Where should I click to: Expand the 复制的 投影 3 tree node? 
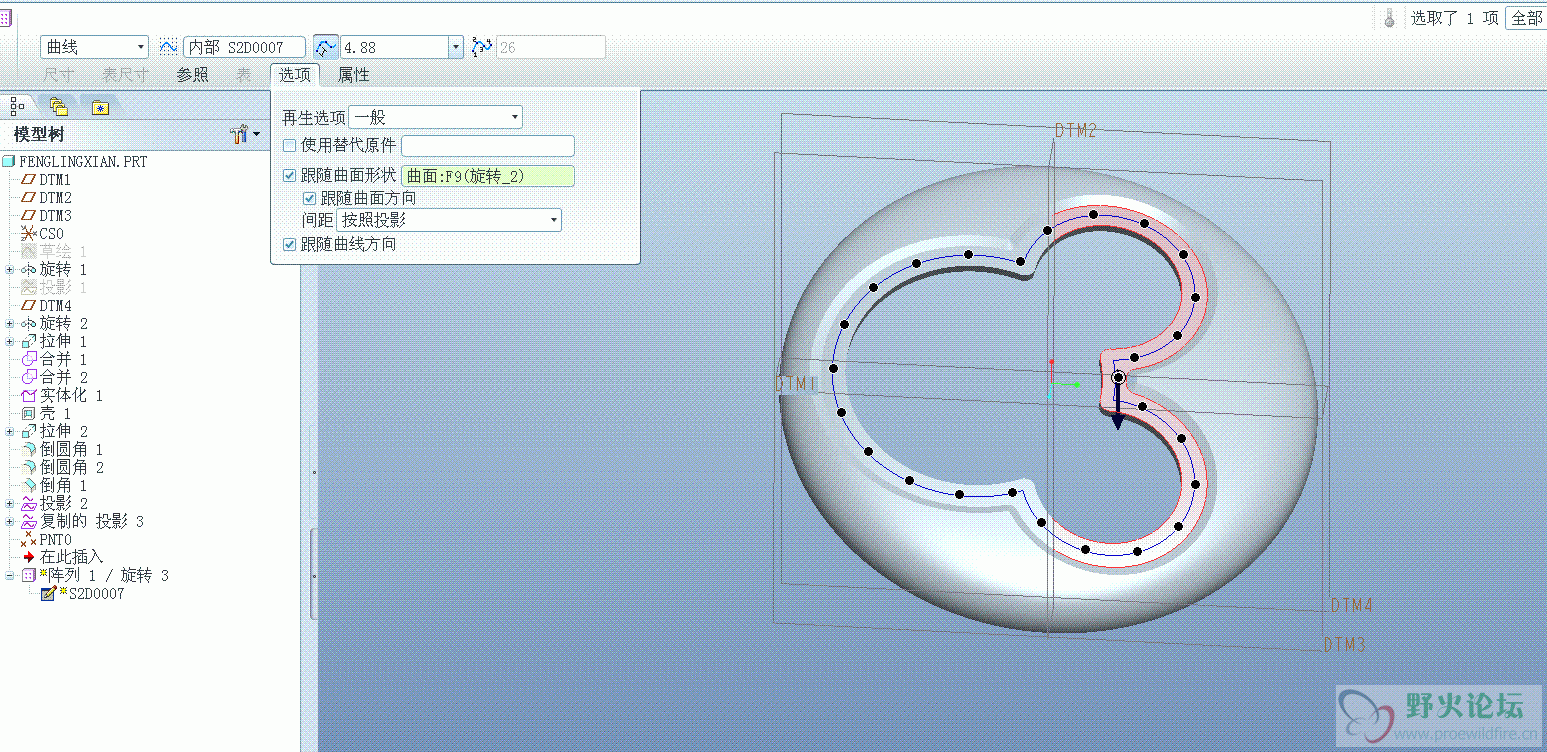(x=9, y=522)
